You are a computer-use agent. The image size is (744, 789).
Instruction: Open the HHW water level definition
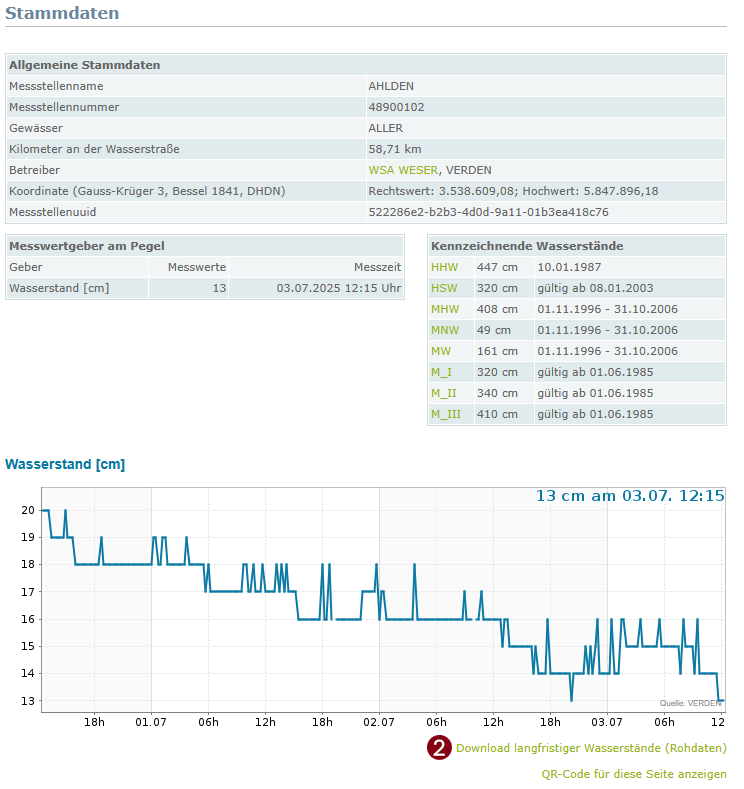444,267
